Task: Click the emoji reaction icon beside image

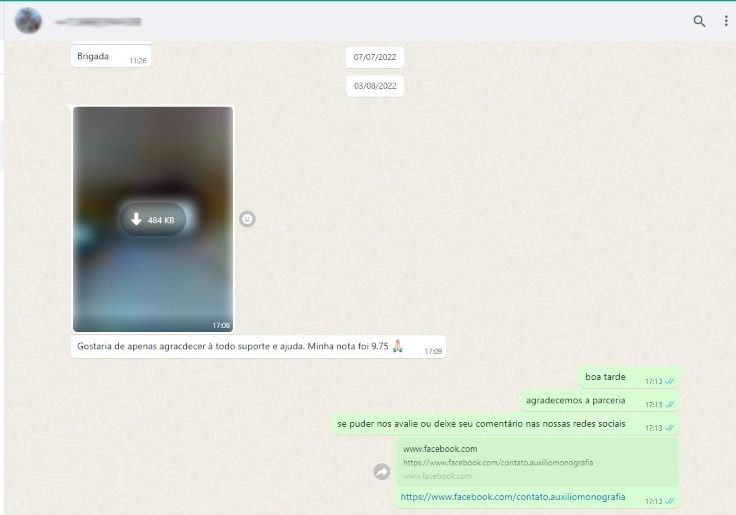Action: pos(247,219)
